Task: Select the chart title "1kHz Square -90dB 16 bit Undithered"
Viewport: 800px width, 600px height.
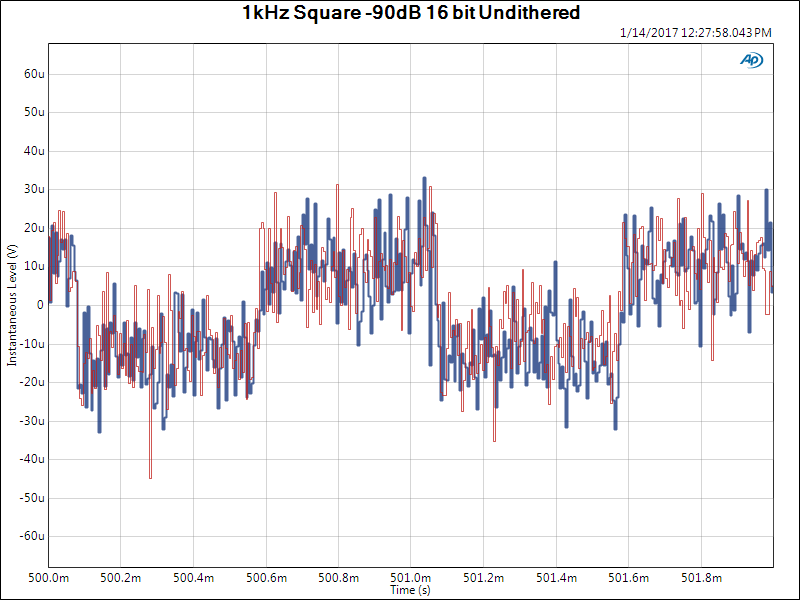Action: [411, 13]
